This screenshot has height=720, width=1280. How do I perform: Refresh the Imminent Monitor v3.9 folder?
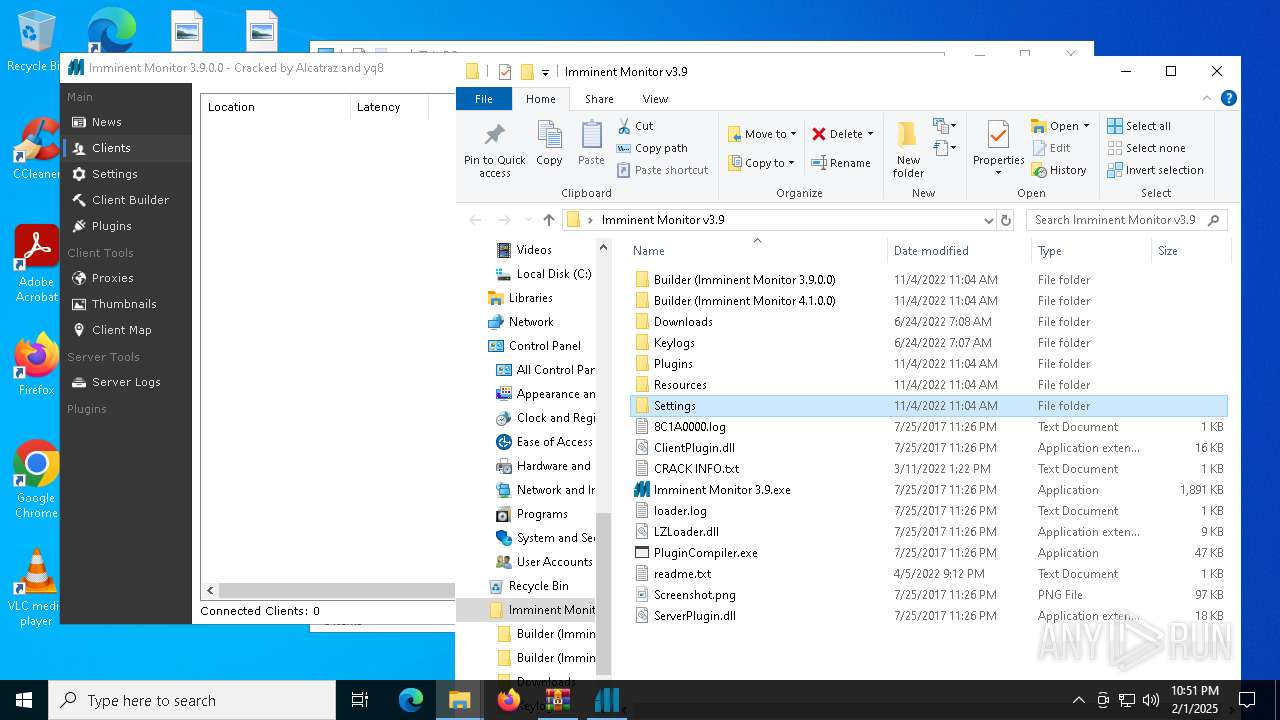point(1006,220)
